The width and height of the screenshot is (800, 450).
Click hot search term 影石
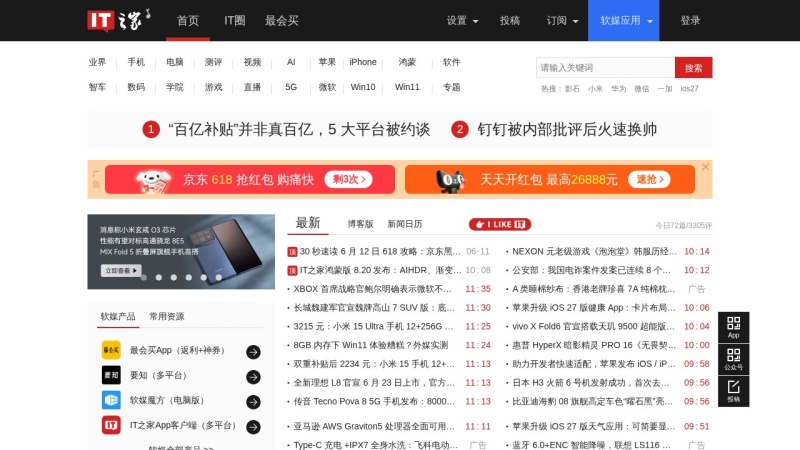tap(572, 89)
